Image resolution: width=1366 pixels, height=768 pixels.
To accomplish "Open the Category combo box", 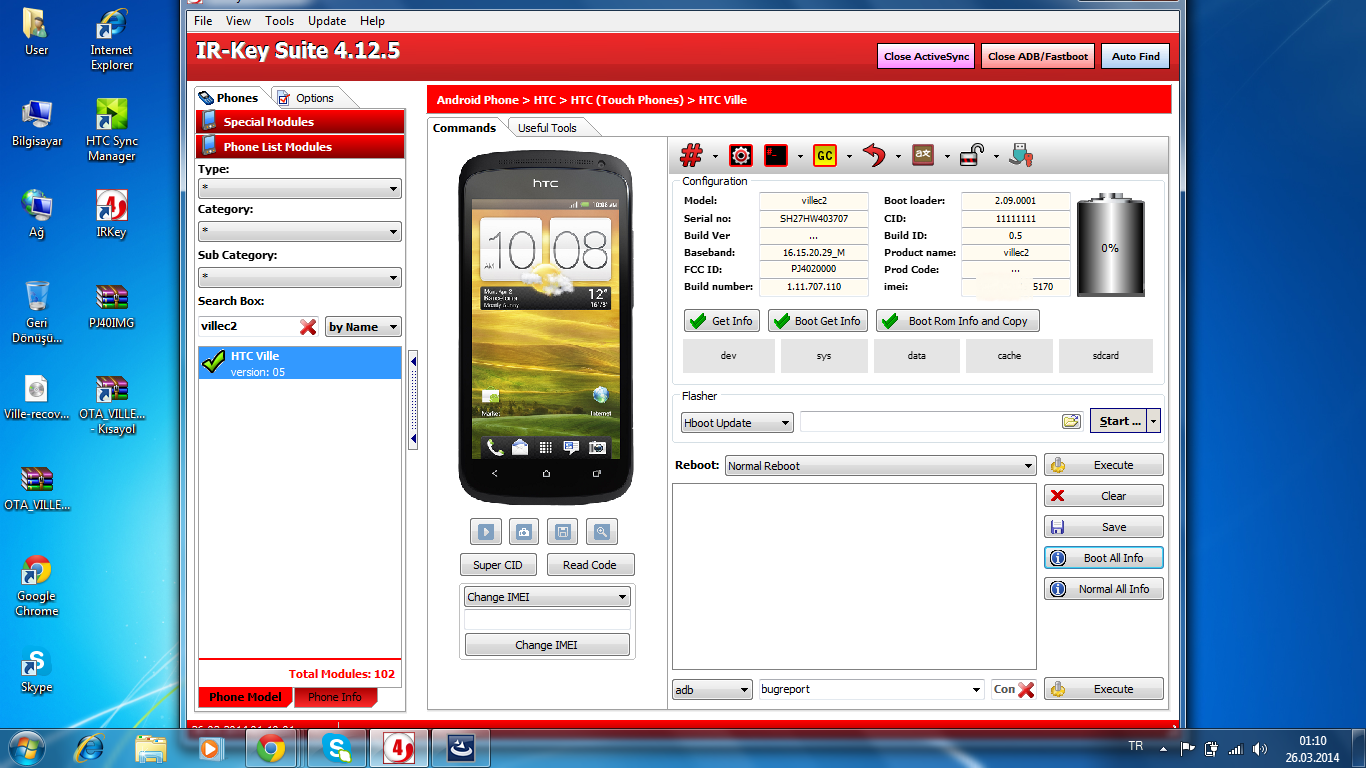I will pos(300,231).
